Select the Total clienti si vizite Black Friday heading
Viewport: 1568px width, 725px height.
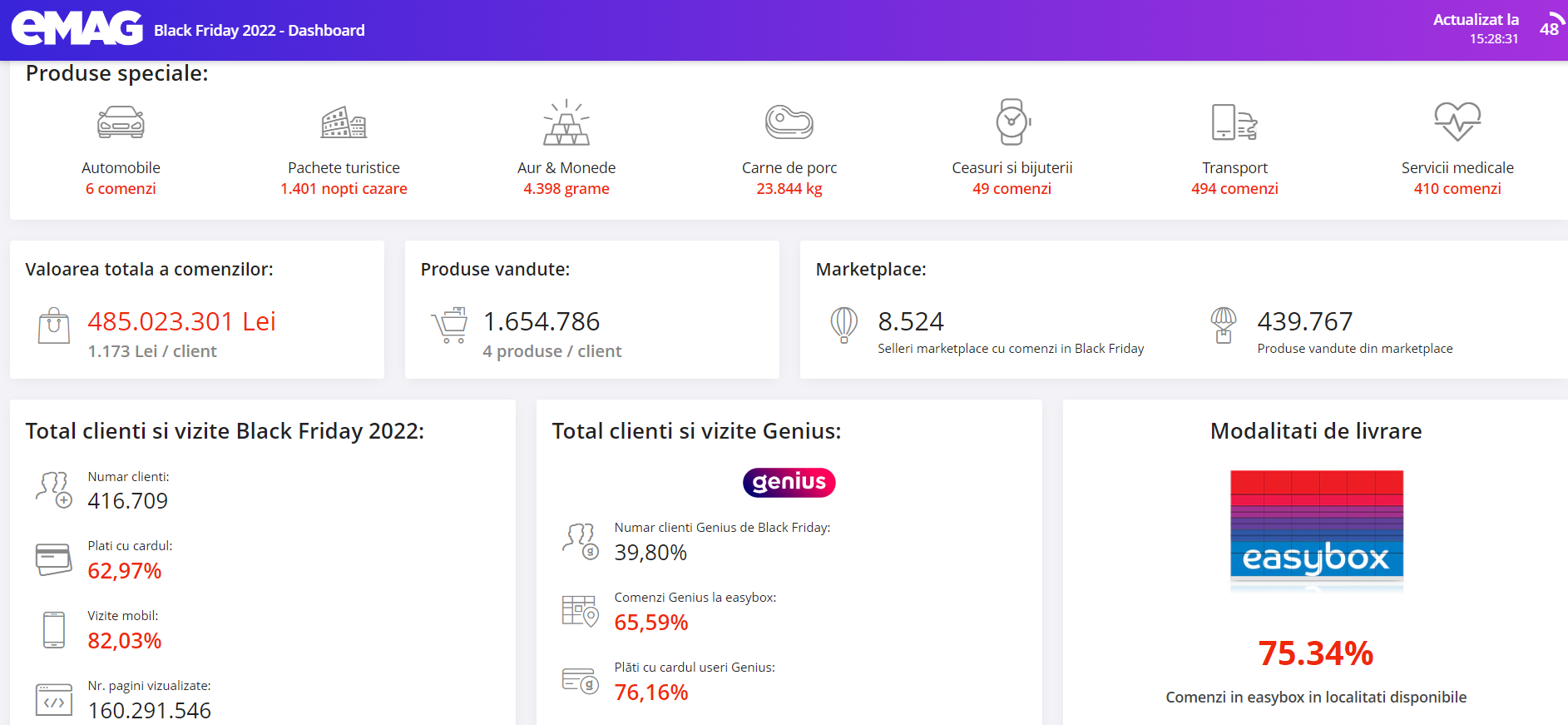[225, 431]
